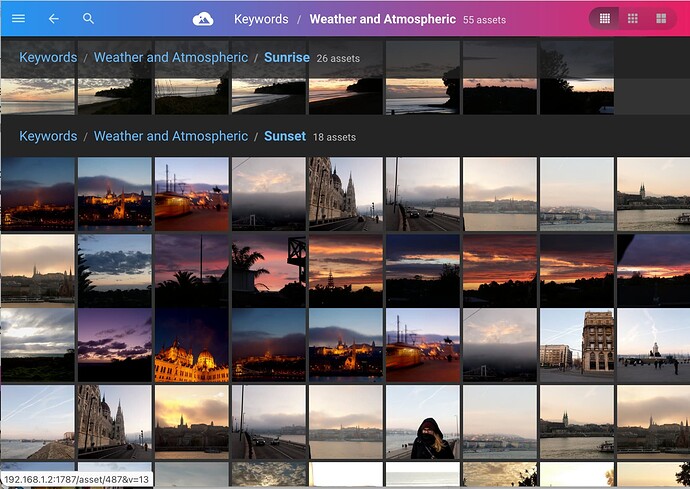Open Keywords link in the Sunrise breadcrumb
Screen dimensions: 690x489
click(48, 58)
